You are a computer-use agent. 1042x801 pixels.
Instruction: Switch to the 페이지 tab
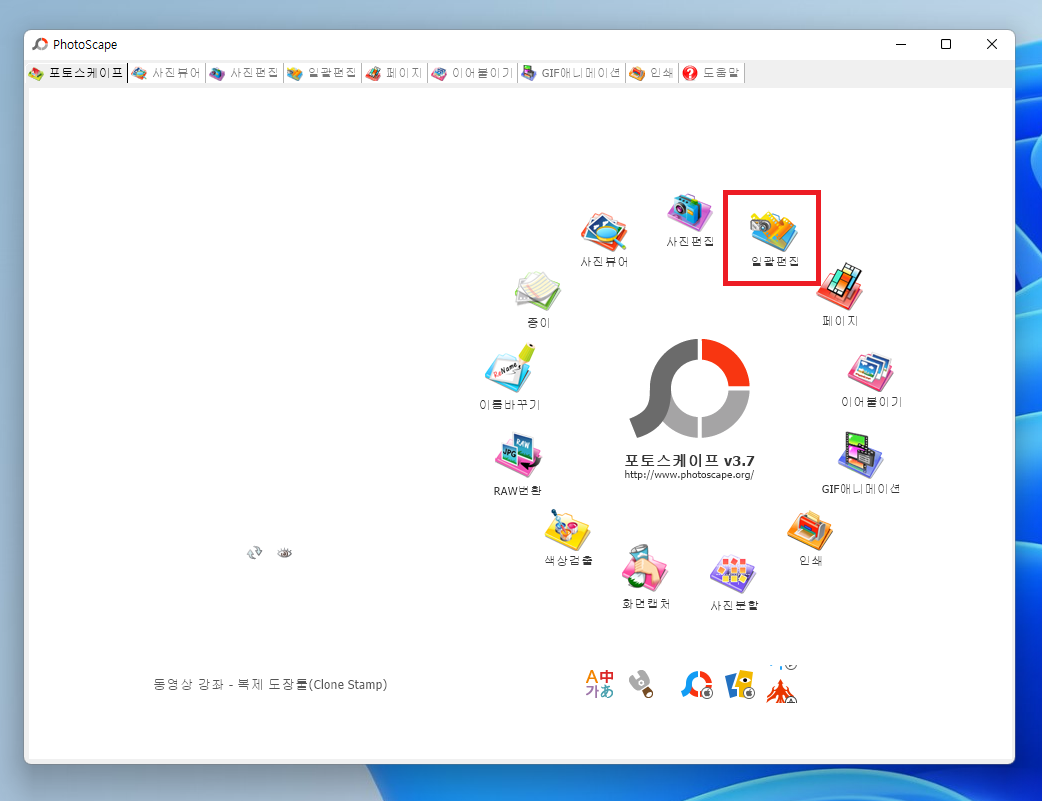pos(394,72)
